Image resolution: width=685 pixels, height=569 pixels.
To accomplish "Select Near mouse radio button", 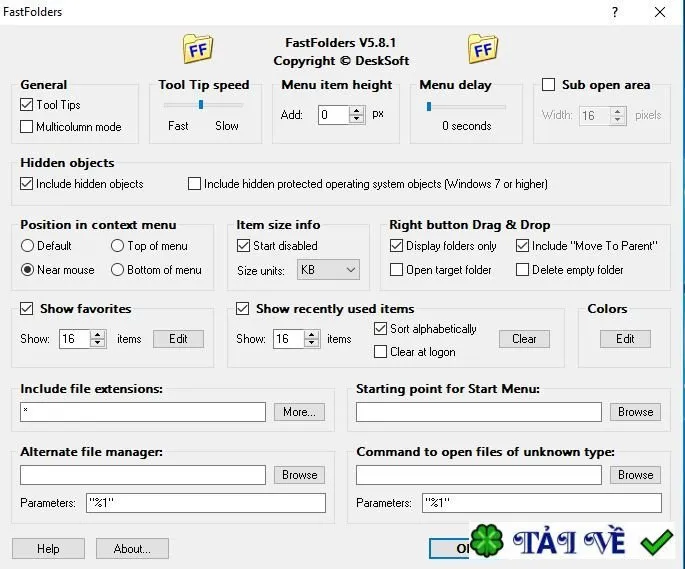I will [27, 270].
